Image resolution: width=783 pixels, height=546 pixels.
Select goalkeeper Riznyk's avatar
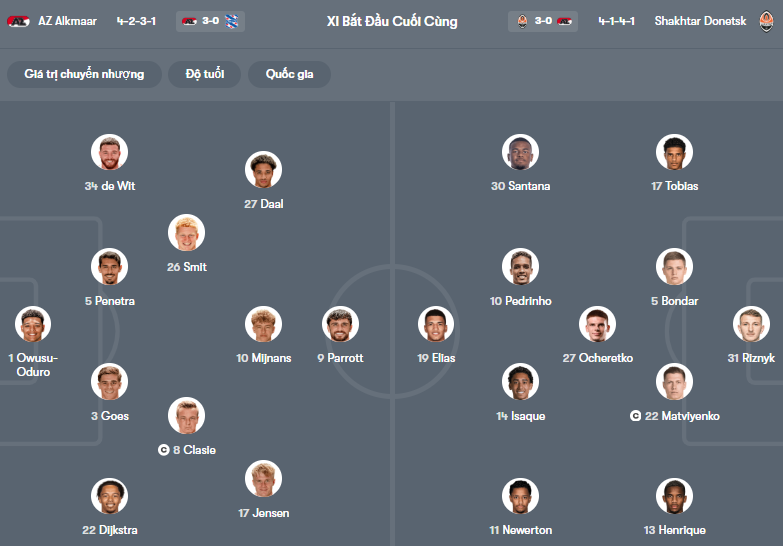[x=751, y=325]
